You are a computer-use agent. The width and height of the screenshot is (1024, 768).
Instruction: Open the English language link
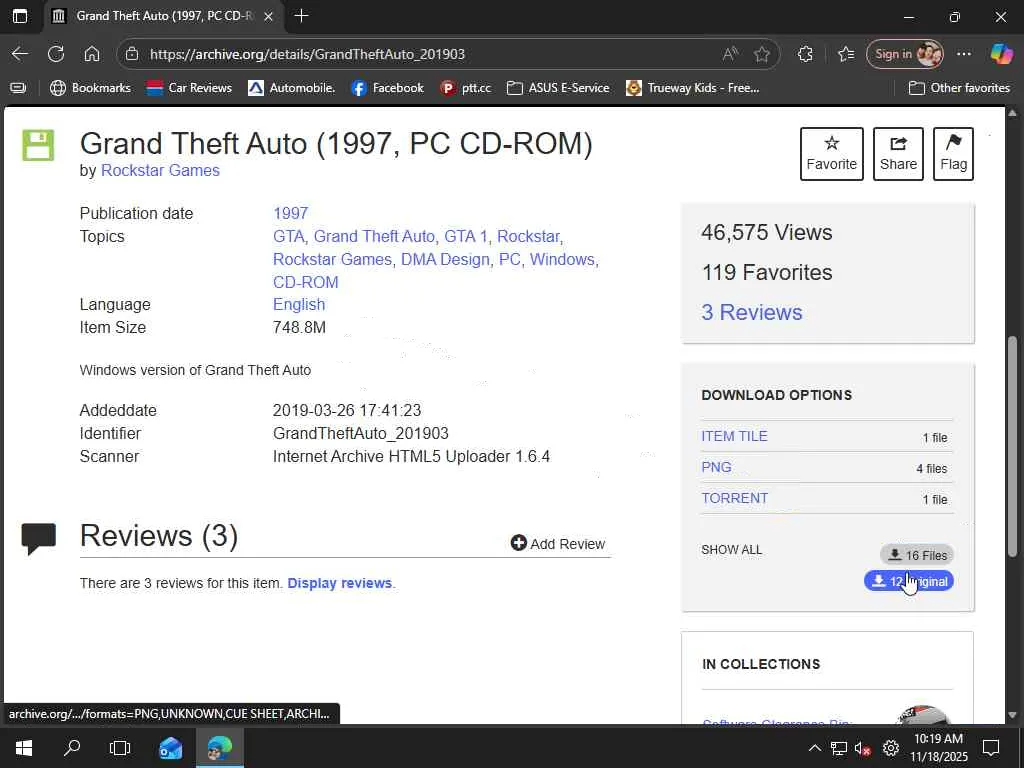pos(299,305)
